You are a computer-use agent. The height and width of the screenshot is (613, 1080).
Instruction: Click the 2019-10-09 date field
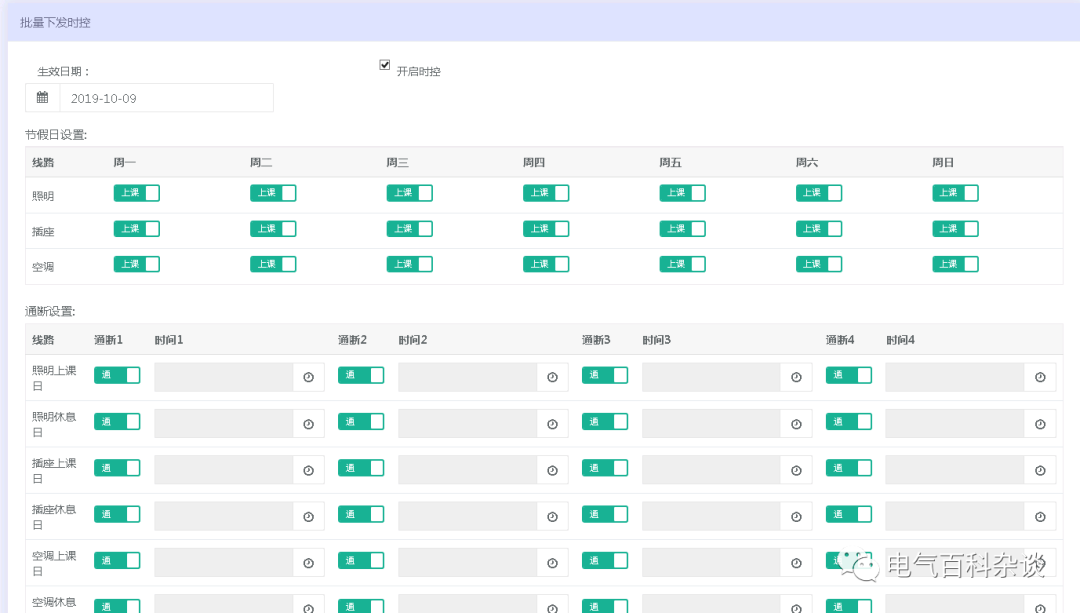[167, 98]
